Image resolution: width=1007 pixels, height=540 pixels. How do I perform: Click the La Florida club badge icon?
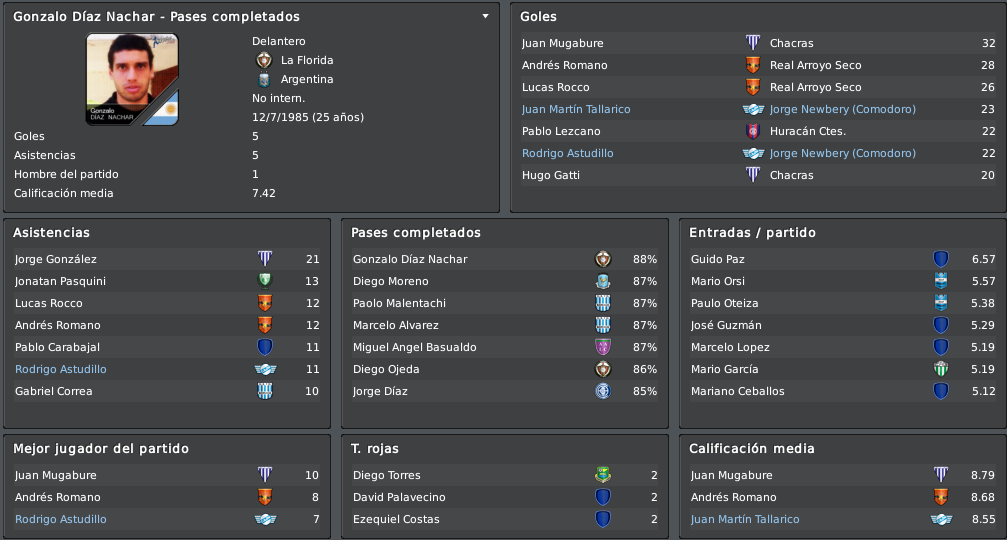tap(264, 60)
